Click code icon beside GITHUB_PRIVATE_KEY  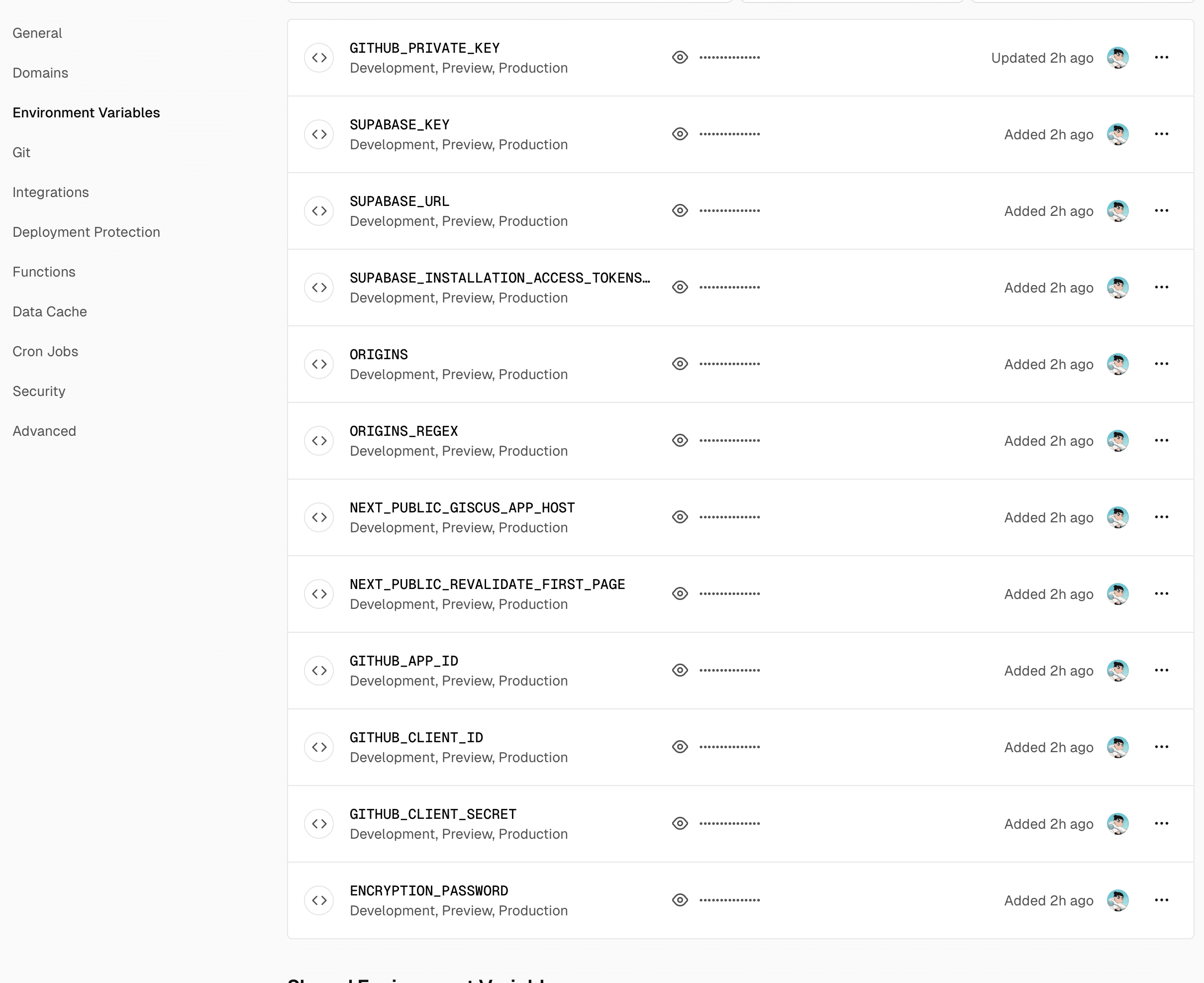[319, 58]
